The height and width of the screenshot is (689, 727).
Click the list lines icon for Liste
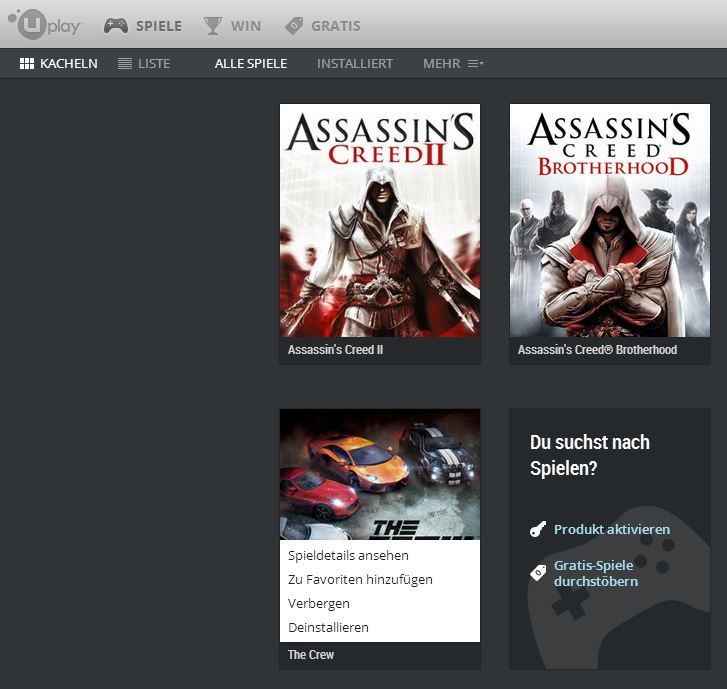click(125, 64)
